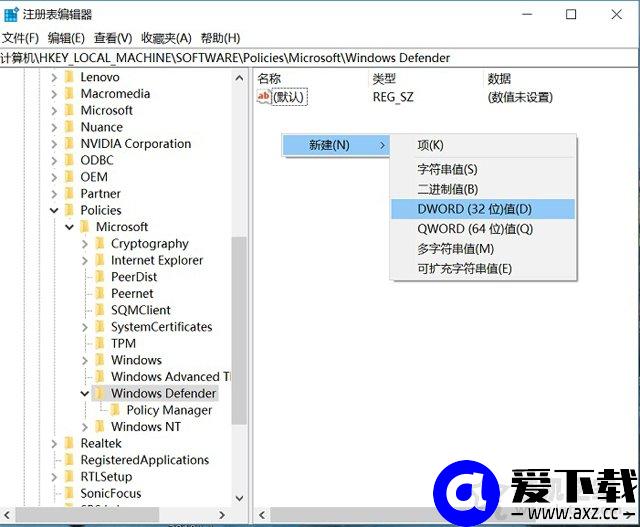Screen dimensions: 640x527
Task: Click the right pane horizontal scroll left arrow
Action: 262,515
